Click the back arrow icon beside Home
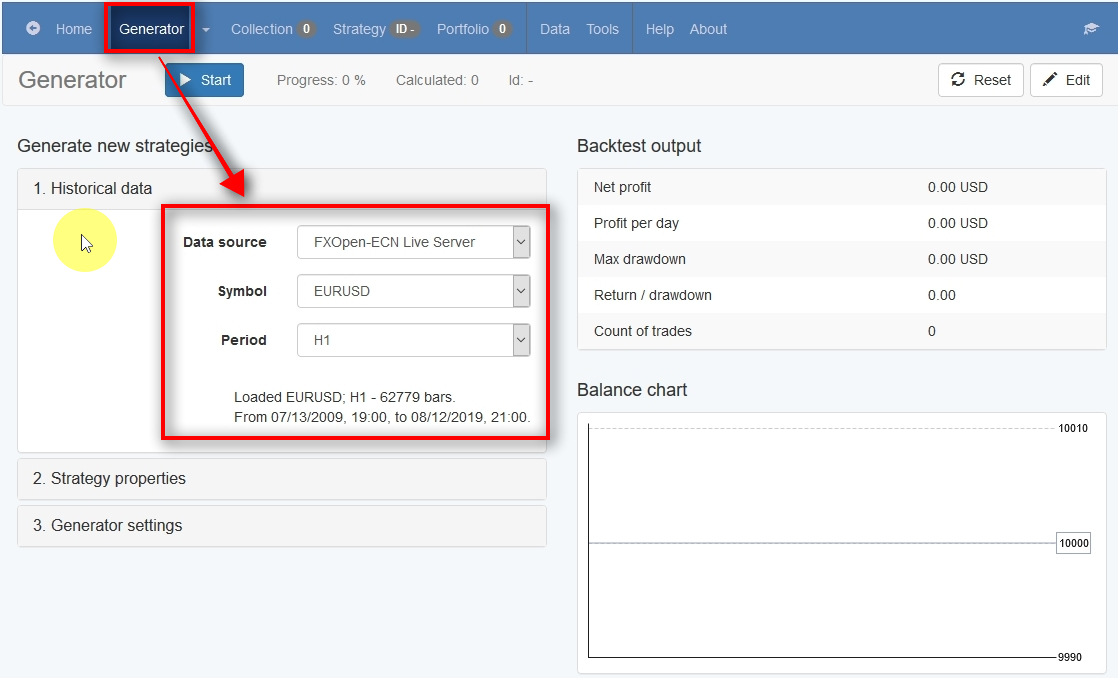The height and width of the screenshot is (678, 1118). (x=33, y=29)
